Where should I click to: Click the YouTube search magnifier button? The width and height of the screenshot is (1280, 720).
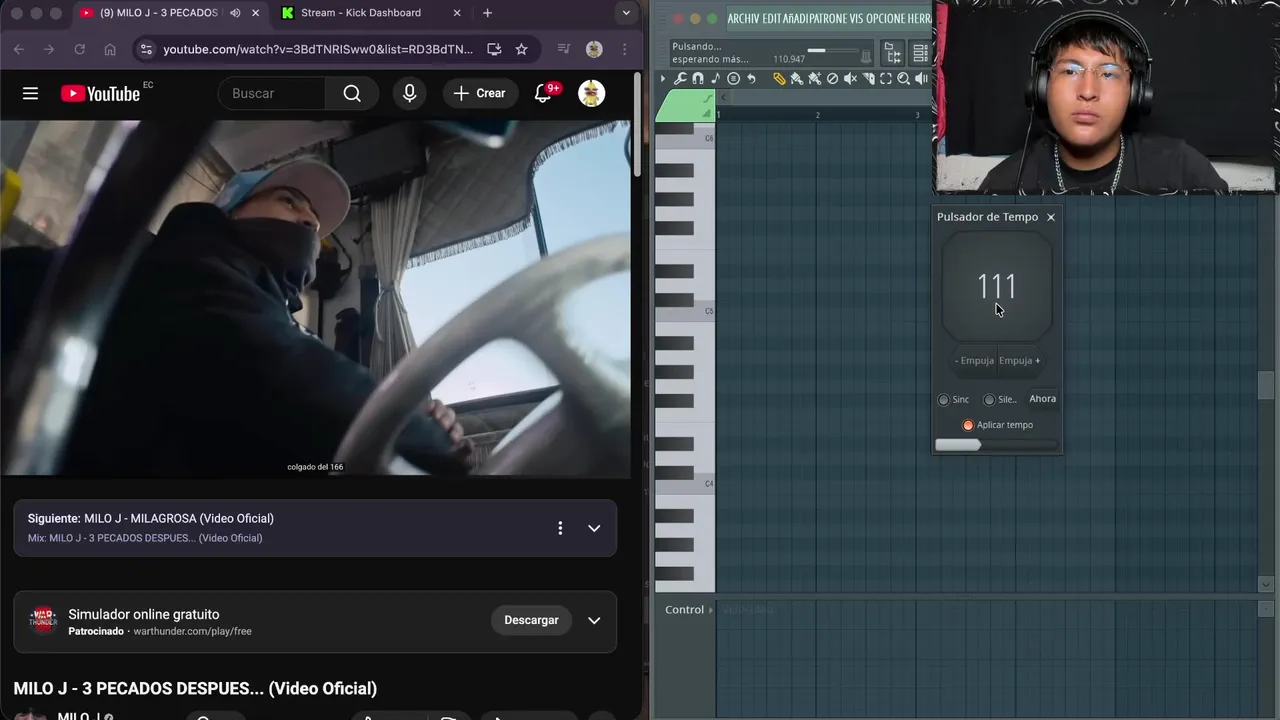352,93
